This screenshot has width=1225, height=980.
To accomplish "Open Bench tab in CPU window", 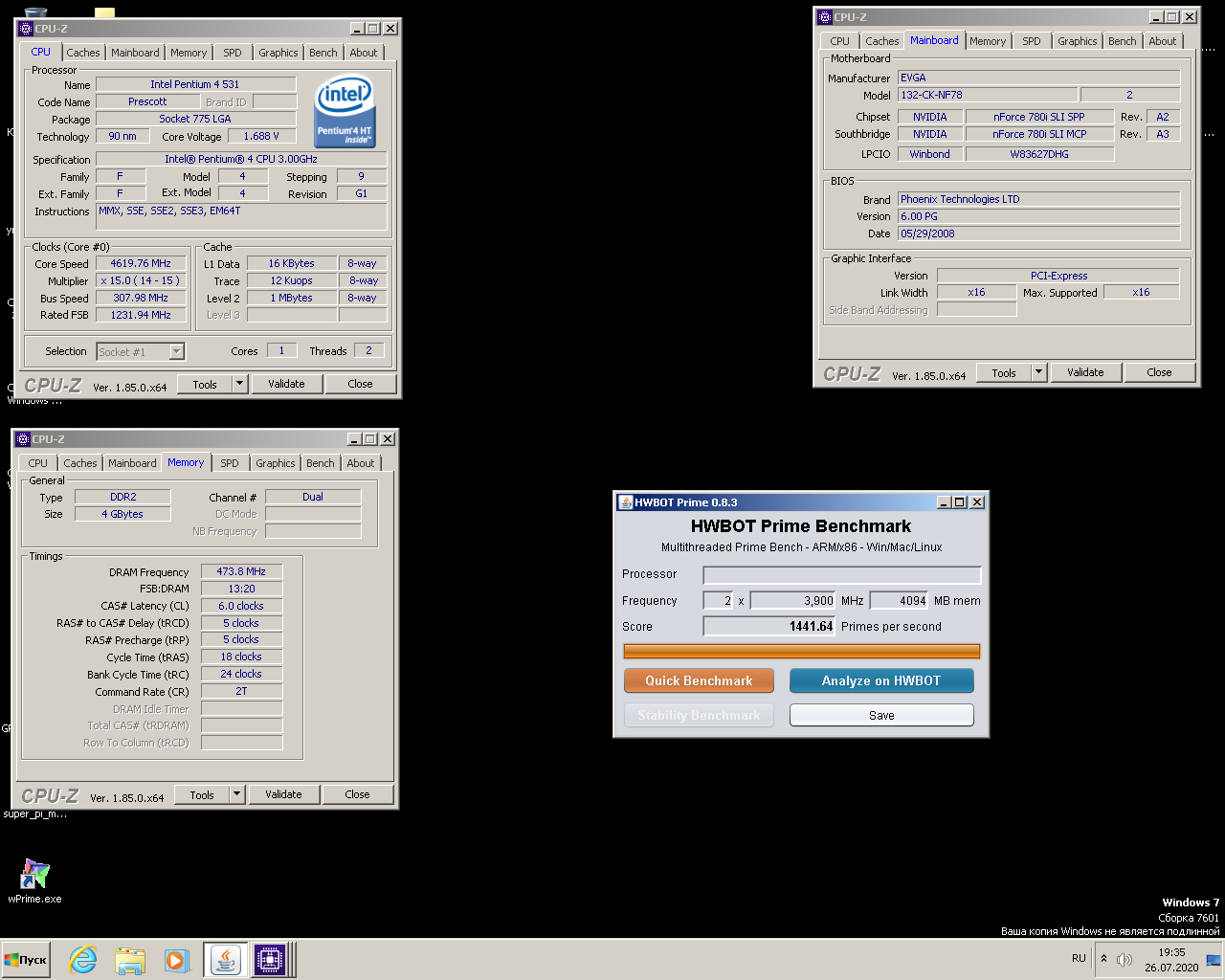I will click(323, 53).
